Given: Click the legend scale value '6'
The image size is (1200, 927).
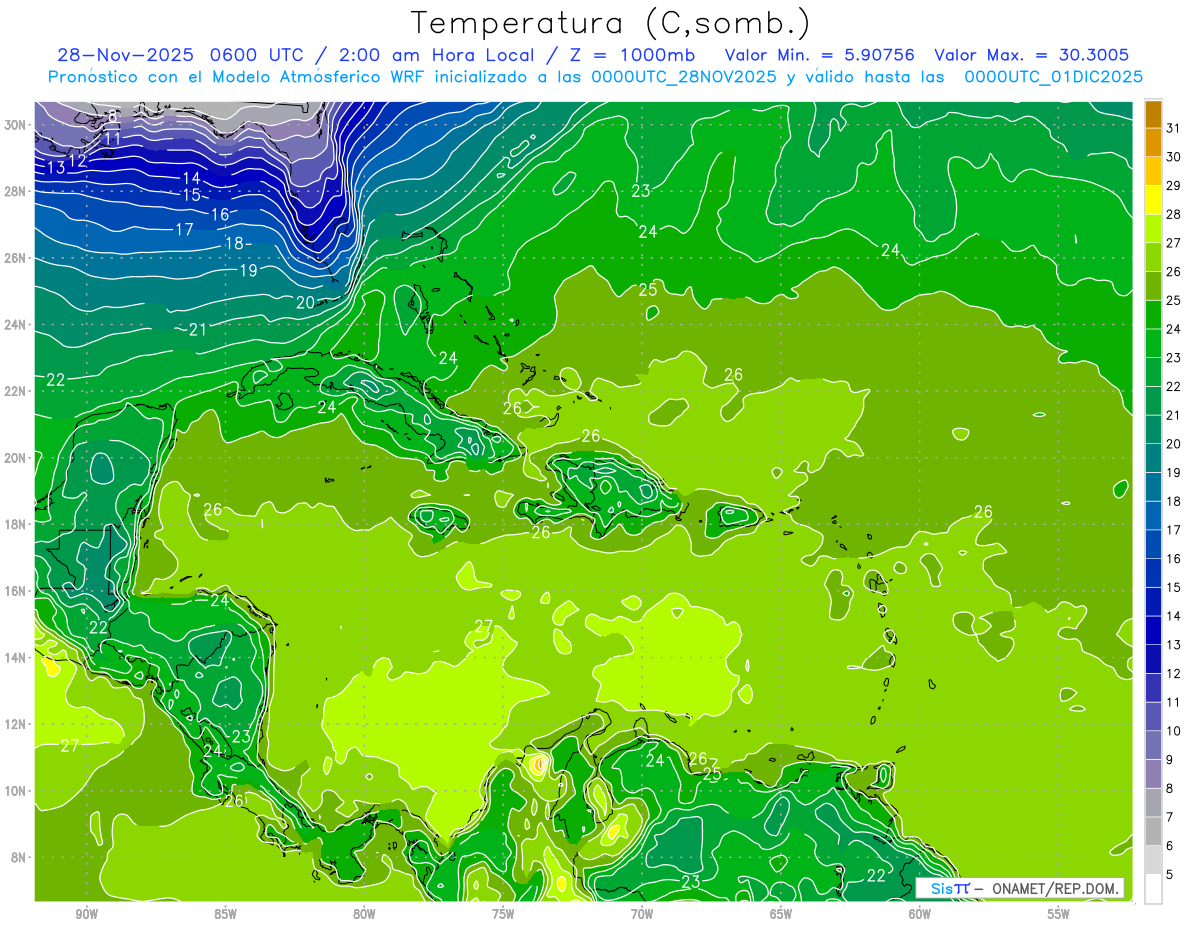Looking at the screenshot, I should [x=1171, y=846].
